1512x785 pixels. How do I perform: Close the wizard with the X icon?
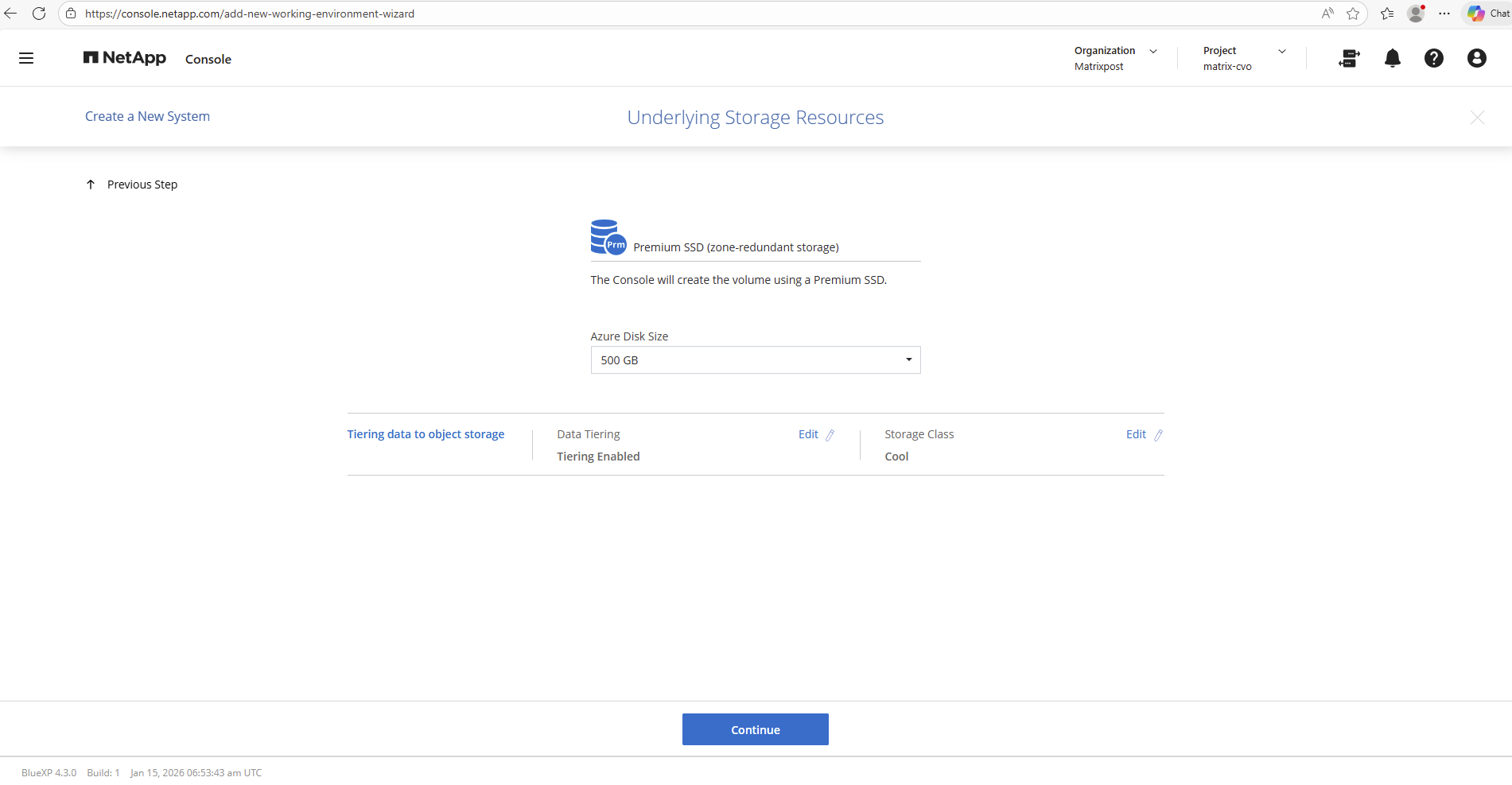[x=1477, y=118]
